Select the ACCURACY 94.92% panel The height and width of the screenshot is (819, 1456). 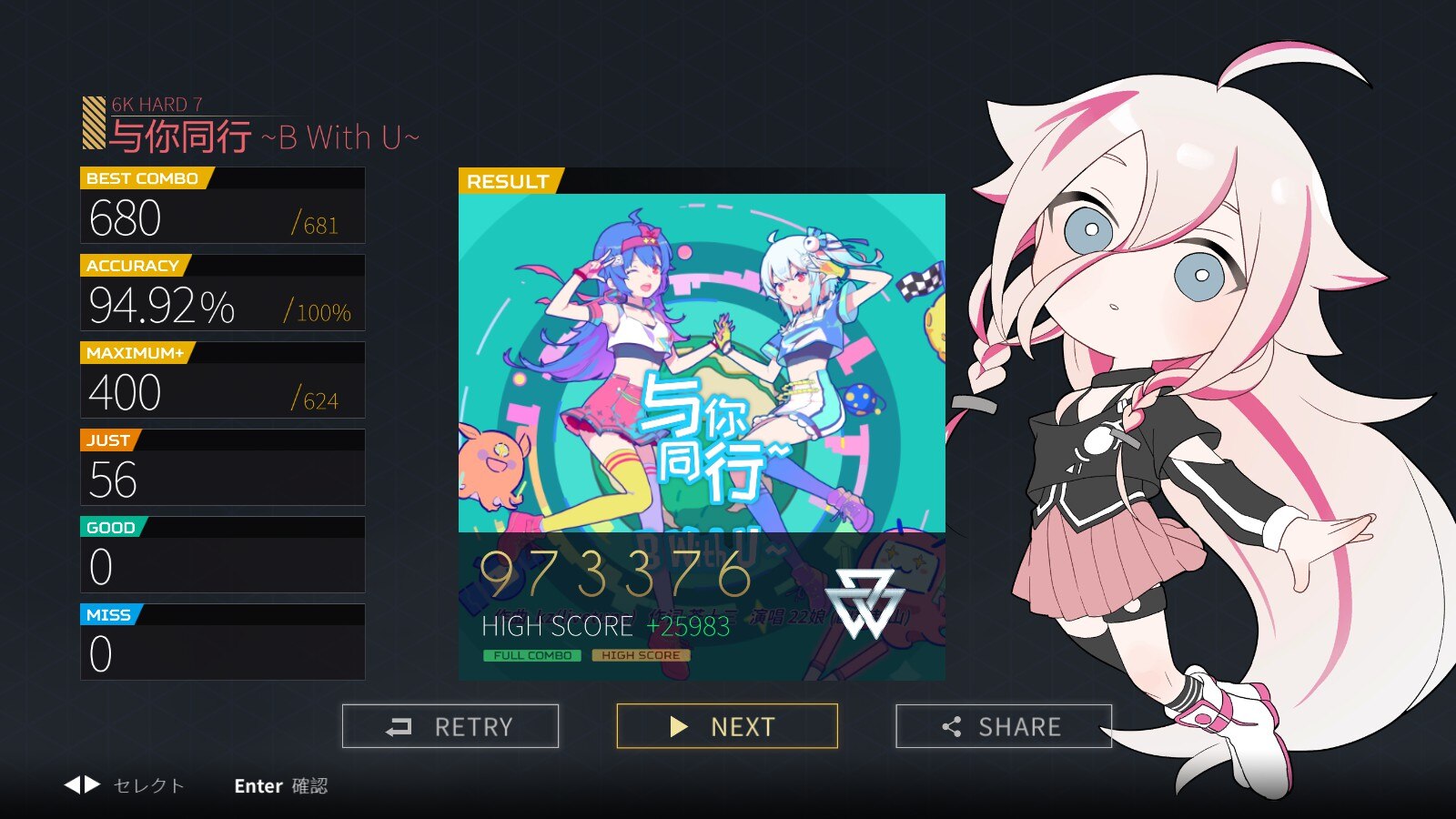pyautogui.click(x=223, y=292)
